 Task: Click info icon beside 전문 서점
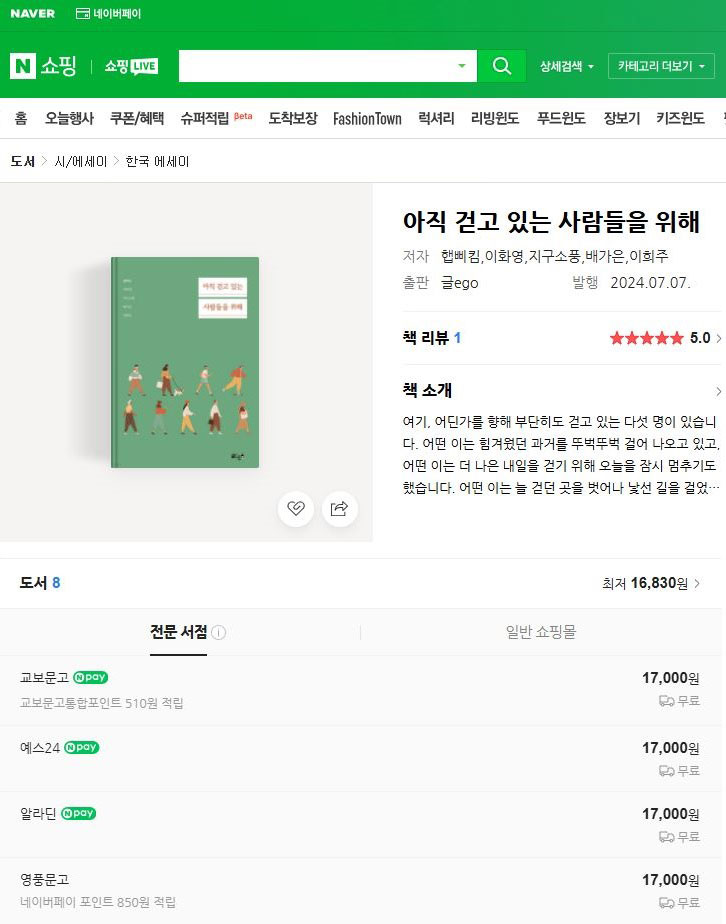click(x=219, y=632)
